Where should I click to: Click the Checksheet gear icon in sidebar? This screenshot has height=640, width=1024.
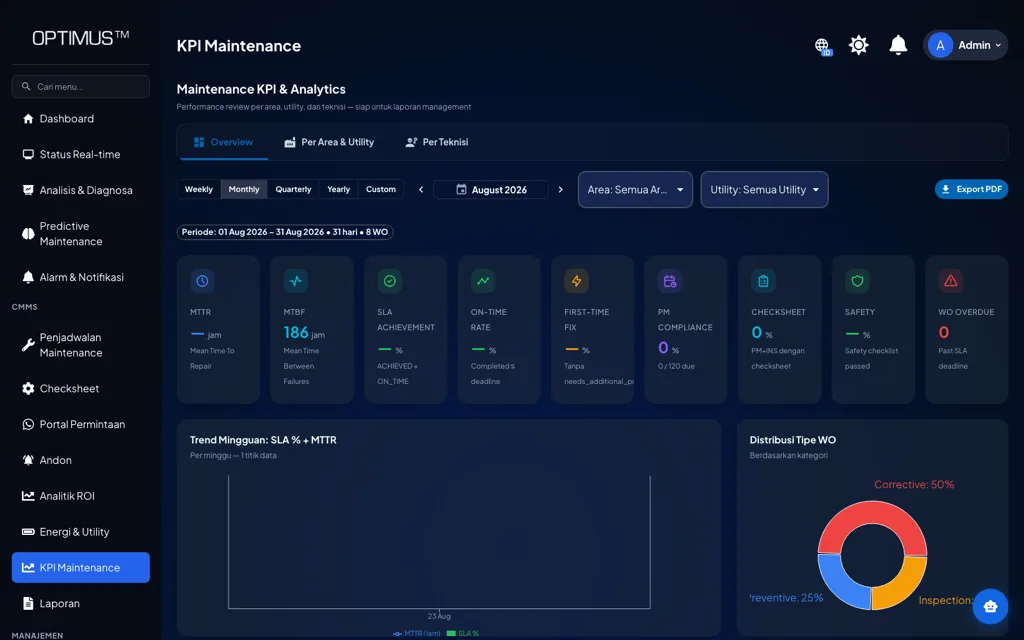tap(28, 389)
